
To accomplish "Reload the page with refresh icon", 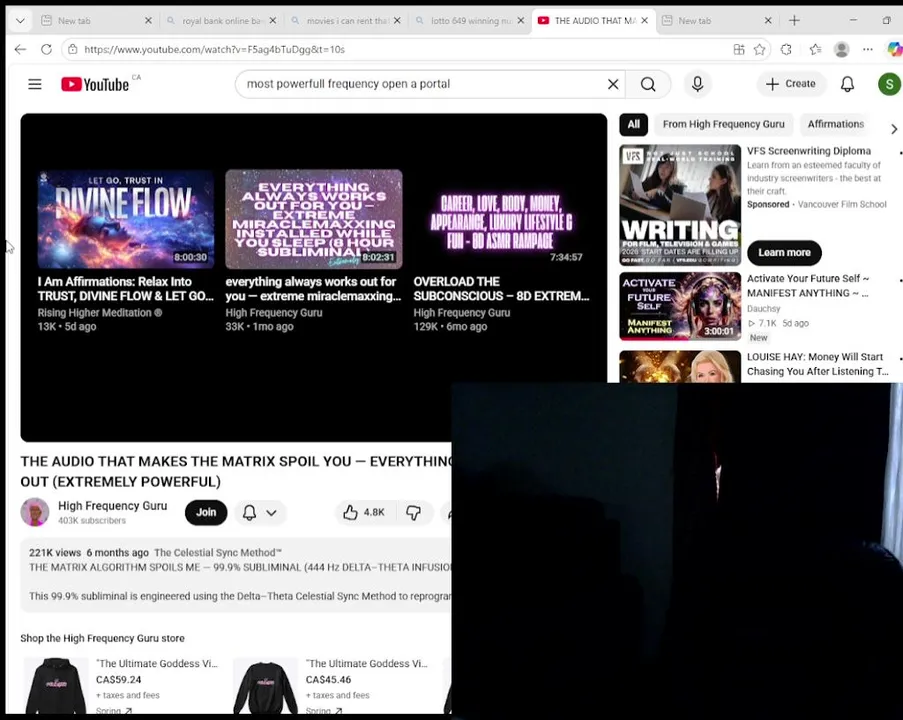I will click(46, 50).
